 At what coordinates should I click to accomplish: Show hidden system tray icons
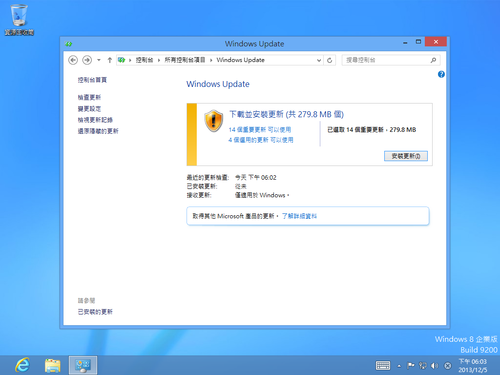399,366
